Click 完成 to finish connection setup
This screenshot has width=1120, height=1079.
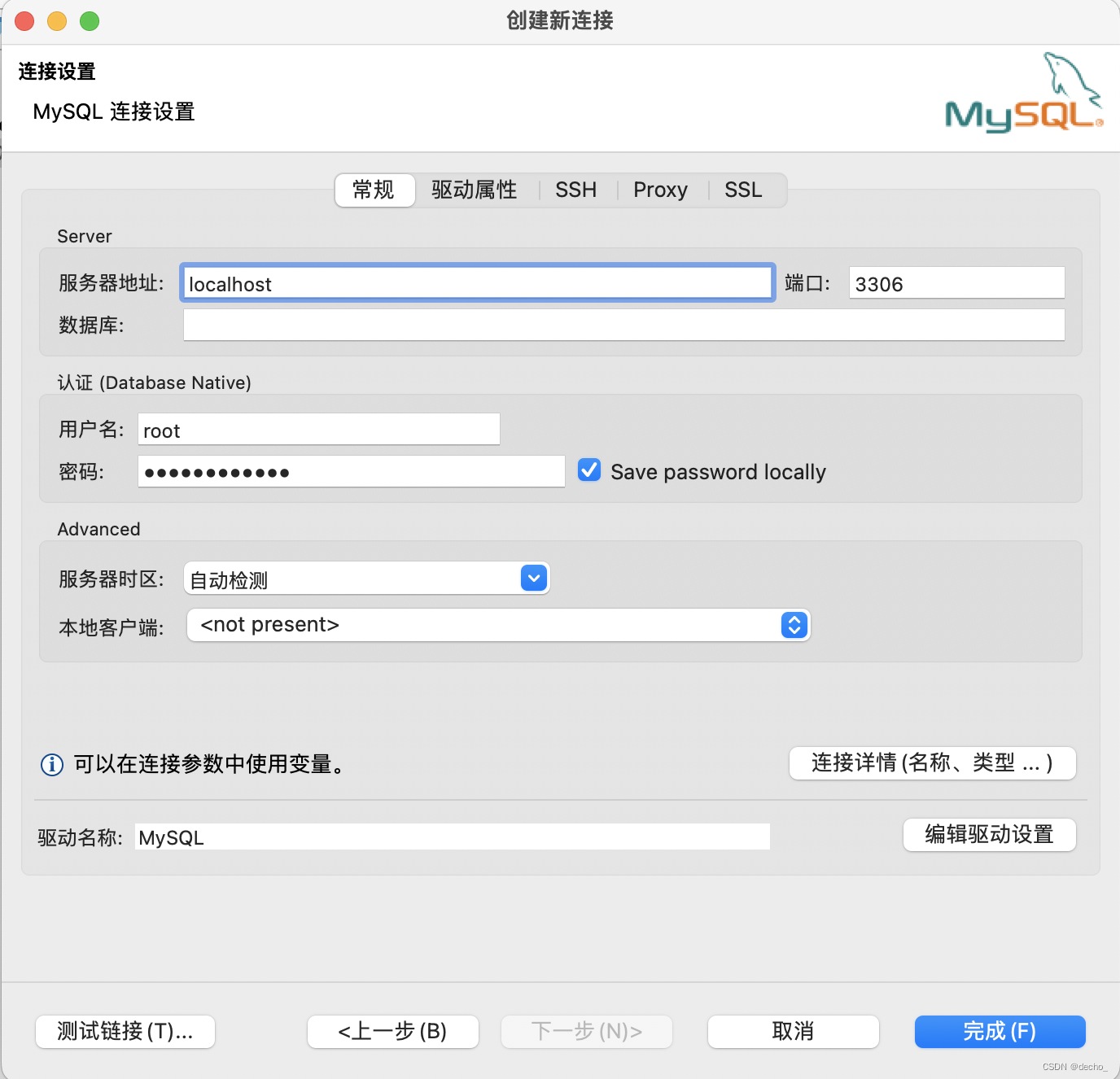(x=1000, y=1031)
